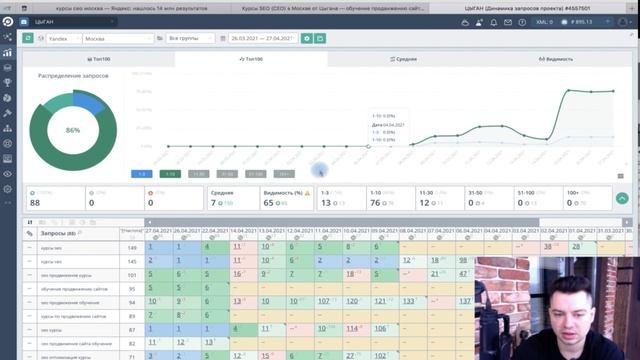This screenshot has height=360, width=640.
Task: Toggle the grey 51-100 legend series
Action: (256, 174)
